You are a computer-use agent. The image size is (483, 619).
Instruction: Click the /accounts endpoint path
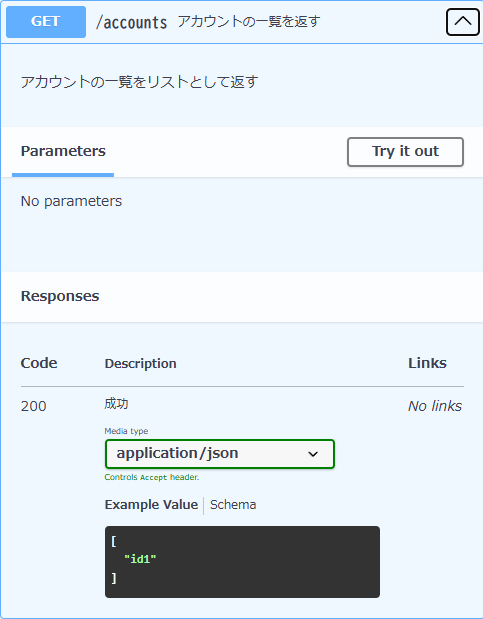(x=131, y=23)
